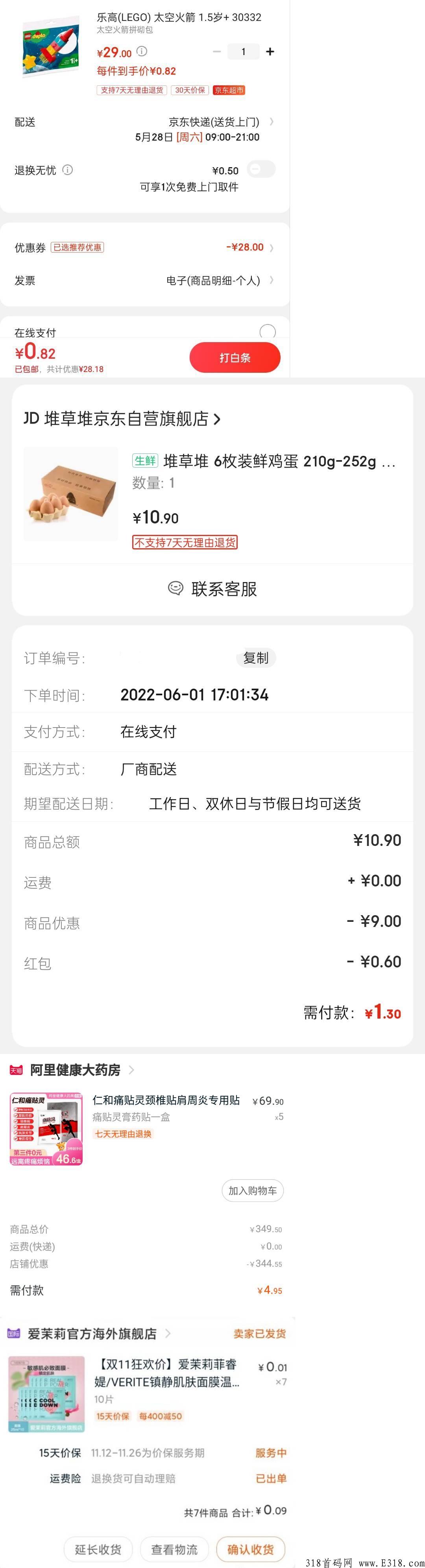Viewport: 425px width, 1568px height.
Task: Open 发票 invoice options chevron
Action: tap(272, 280)
